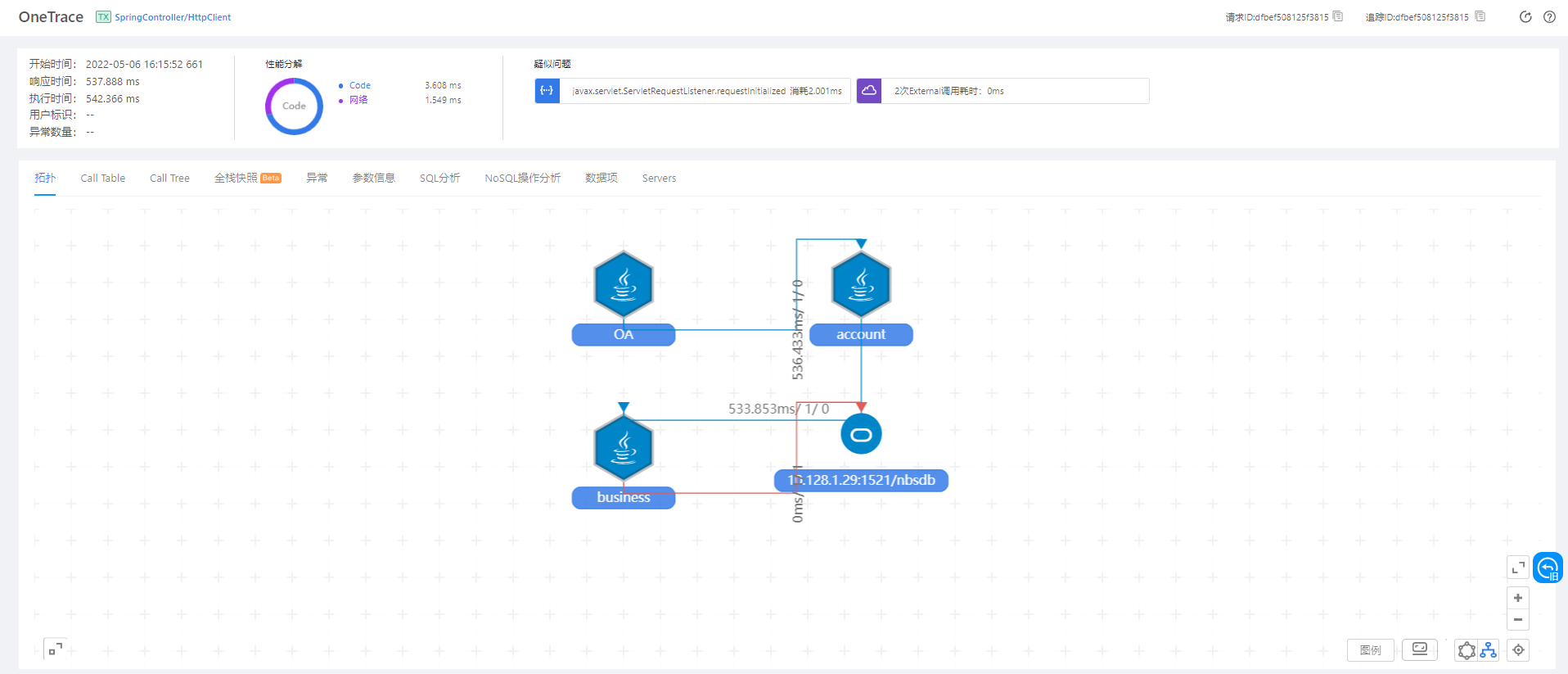The height and width of the screenshot is (674, 1568).
Task: Expand topology to fullscreen
Action: [x=1518, y=568]
